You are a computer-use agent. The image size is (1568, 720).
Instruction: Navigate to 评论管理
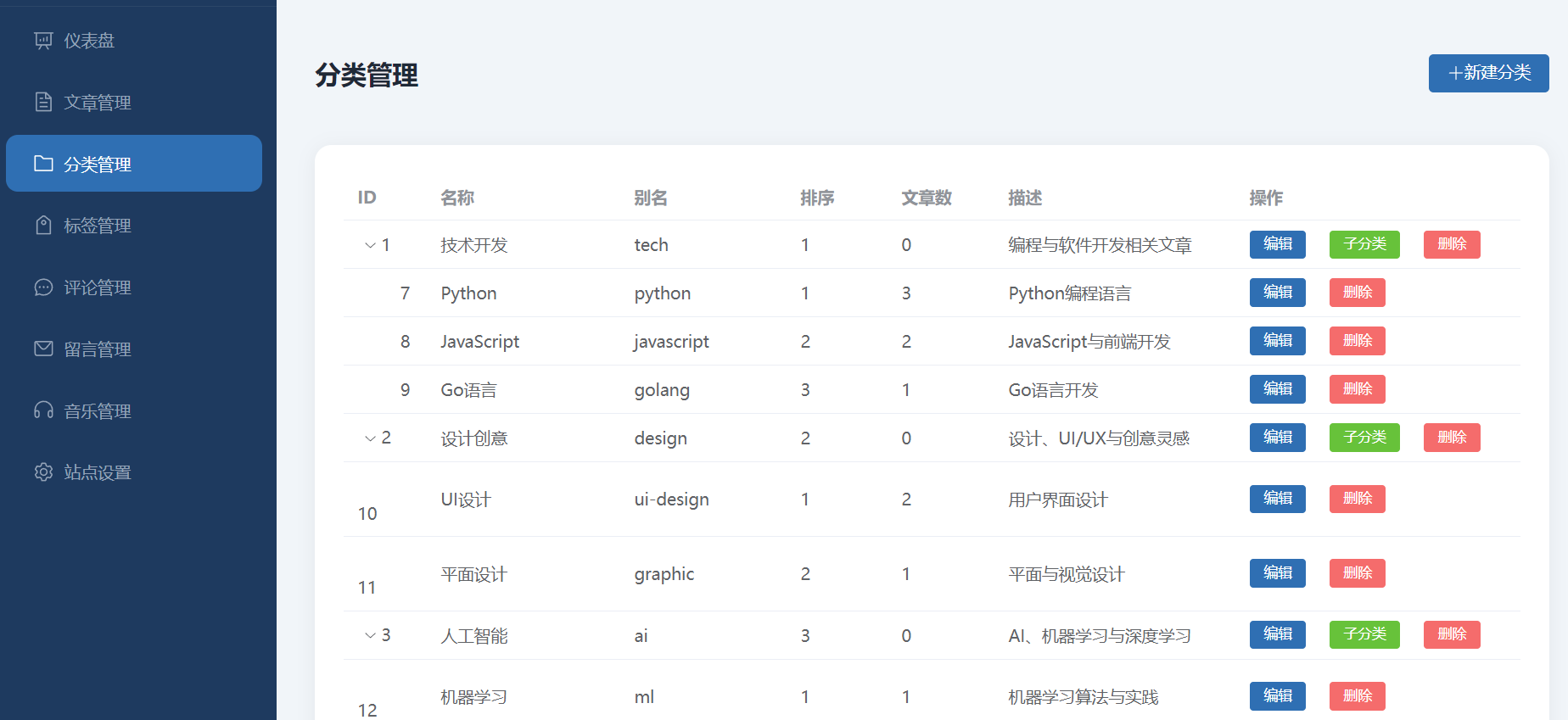click(x=134, y=287)
